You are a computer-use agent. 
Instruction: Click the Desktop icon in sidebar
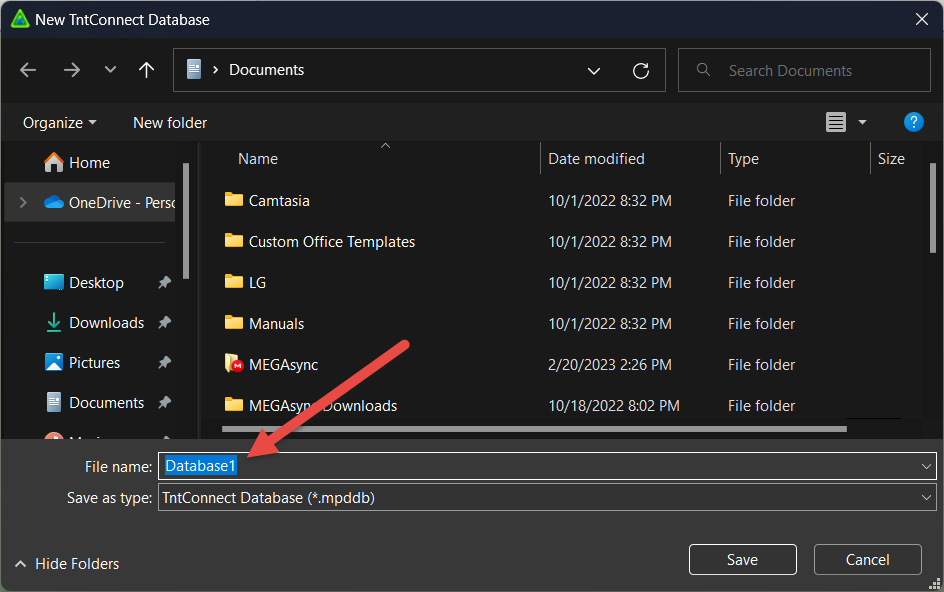pyautogui.click(x=54, y=282)
